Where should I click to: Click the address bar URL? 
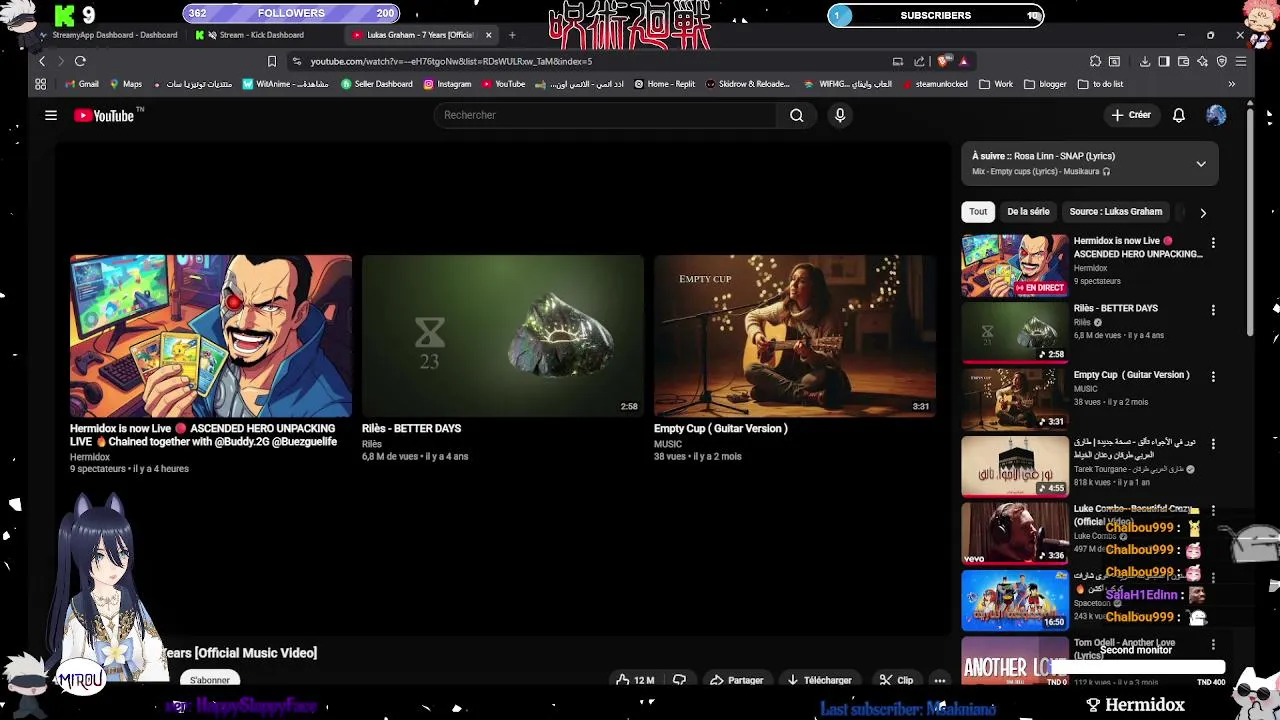(451, 61)
